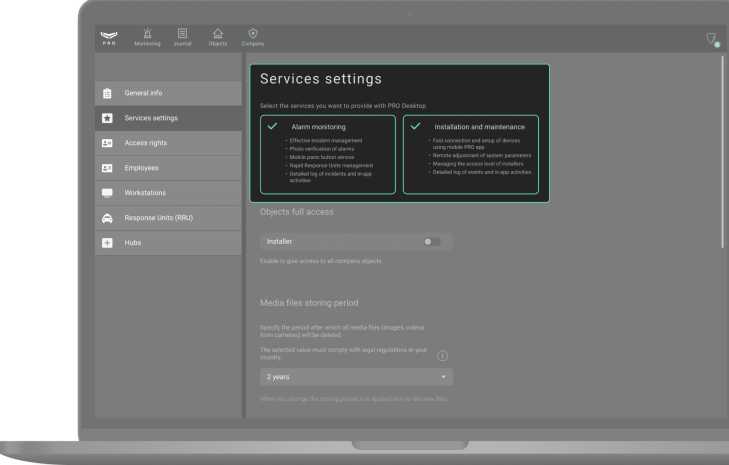
Task: Select General info in the sidebar
Action: click(143, 93)
